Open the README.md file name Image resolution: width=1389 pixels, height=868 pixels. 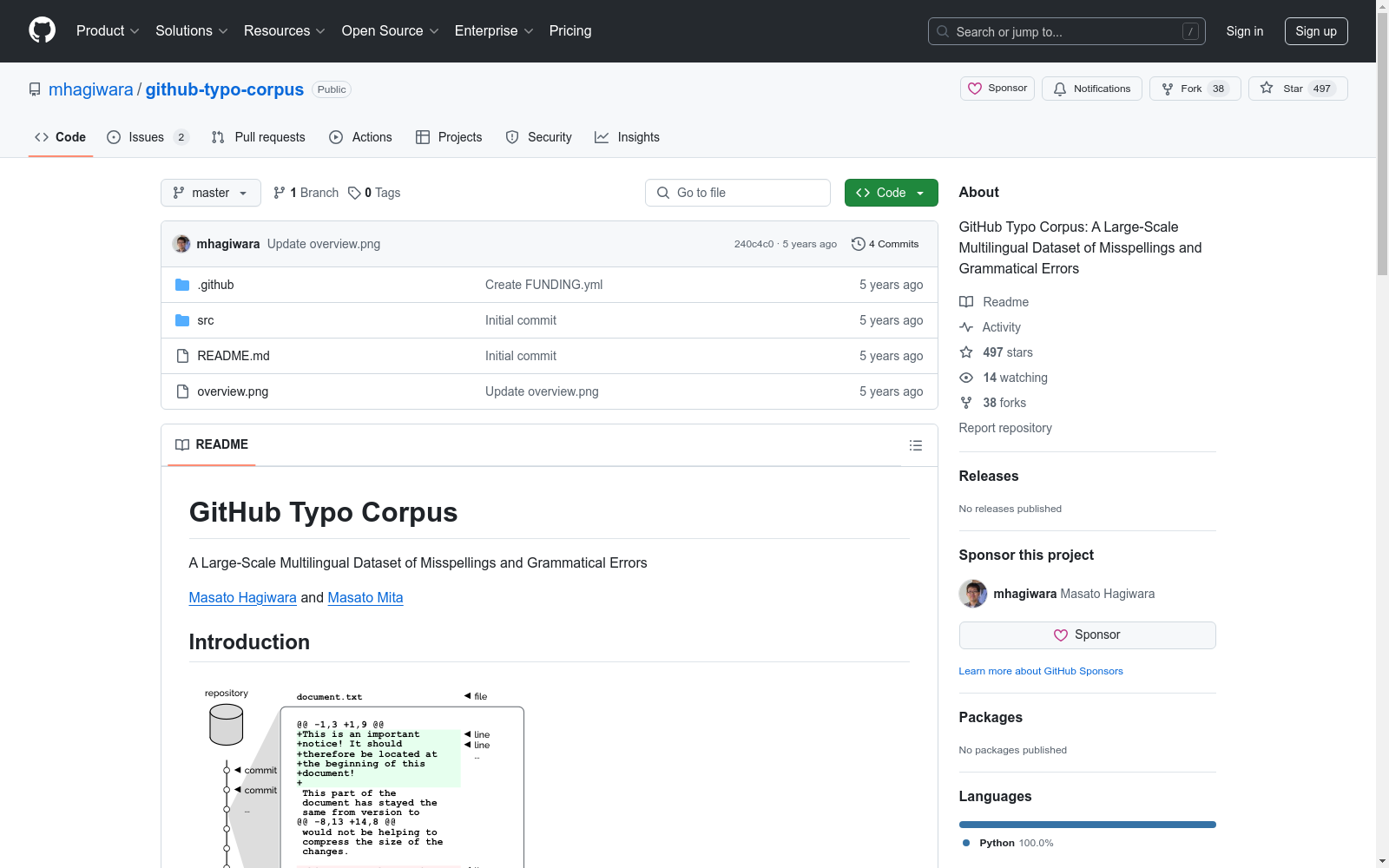pos(234,356)
